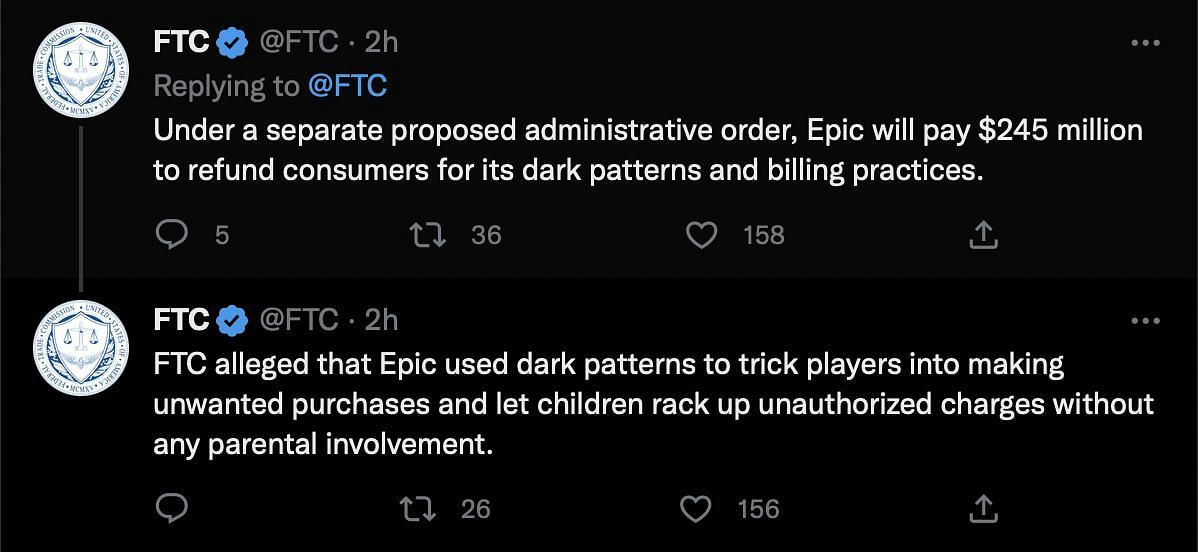1198x552 pixels.
Task: Reply to the dark patterns allegation tweet
Action: pos(174,509)
